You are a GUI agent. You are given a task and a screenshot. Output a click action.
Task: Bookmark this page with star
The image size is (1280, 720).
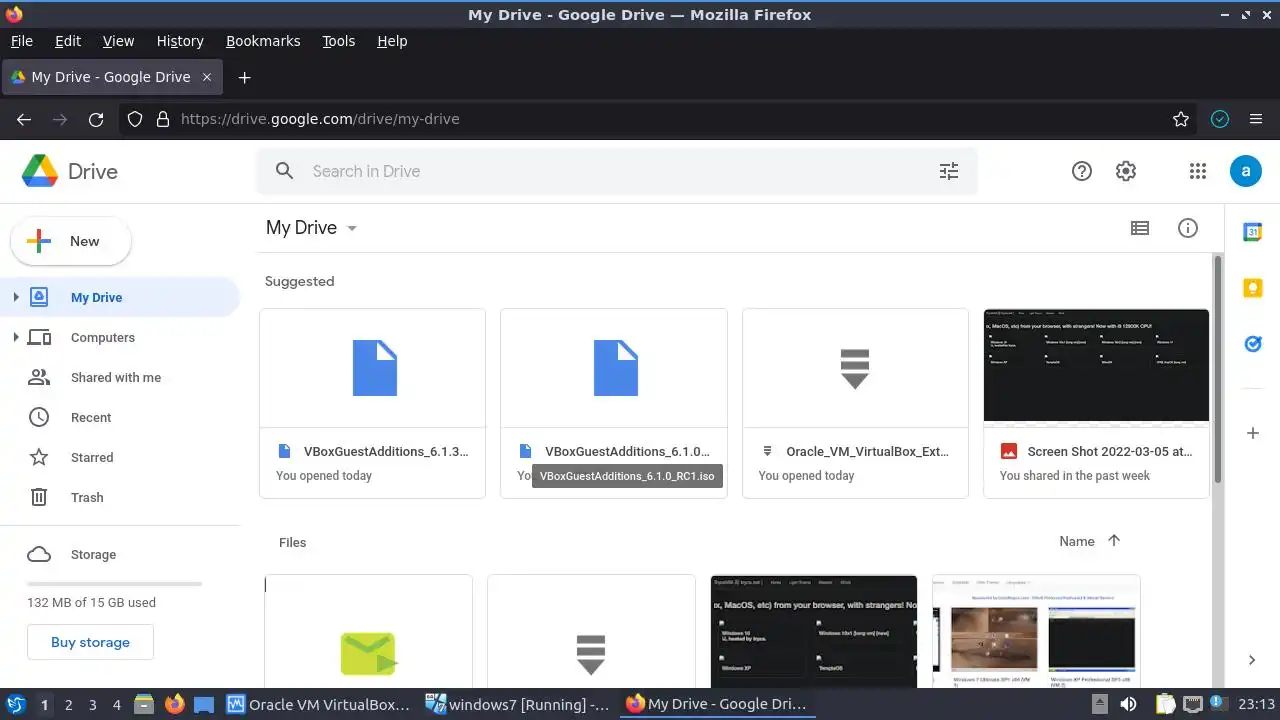pos(1181,119)
